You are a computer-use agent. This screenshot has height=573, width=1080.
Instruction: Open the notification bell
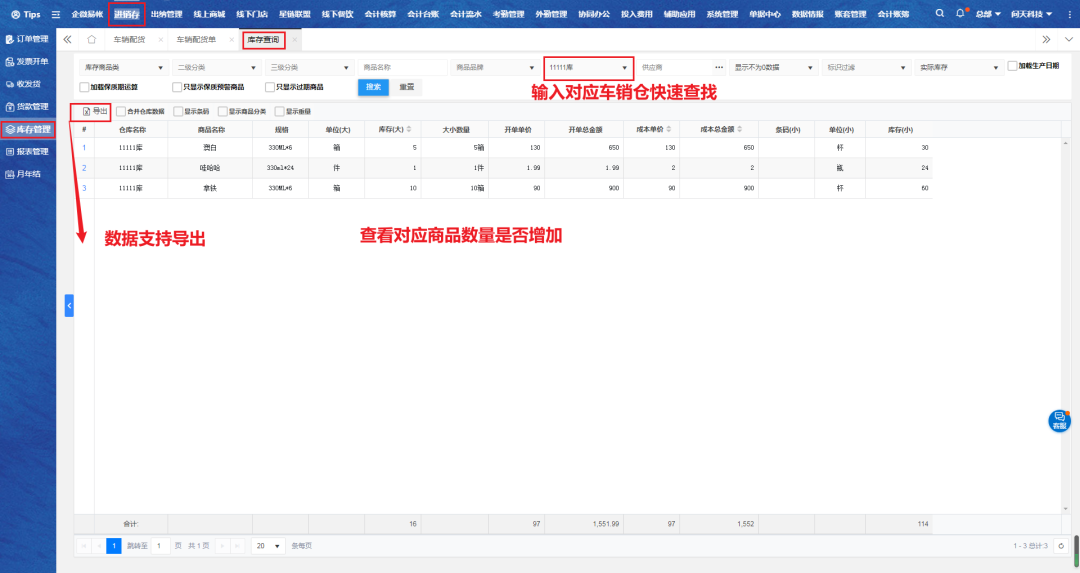960,14
